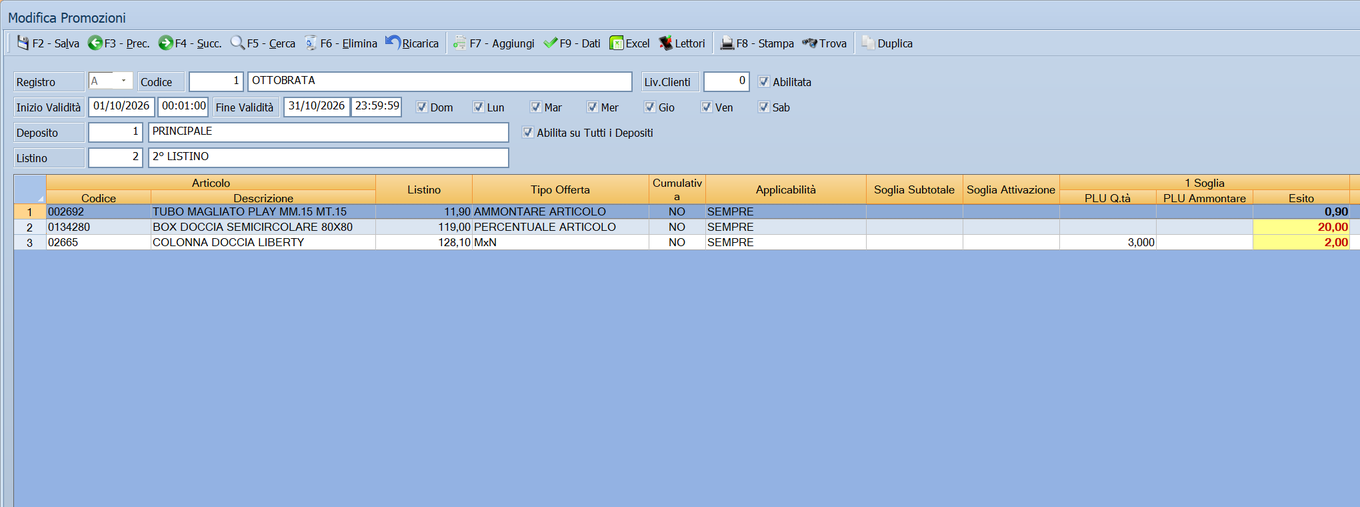Screen dimensions: 1360x507
Task: Click the Listino label button beside 2° LISTINO
Action: (x=49, y=157)
